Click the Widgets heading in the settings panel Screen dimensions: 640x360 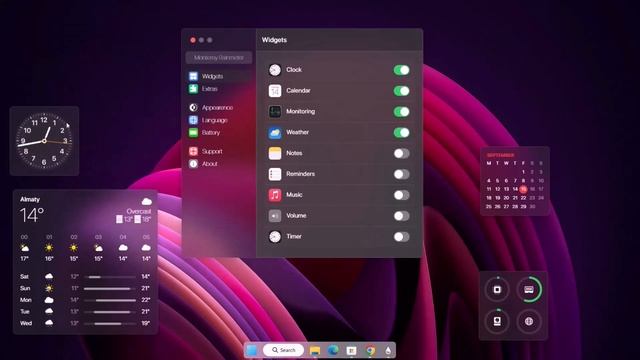click(x=274, y=40)
